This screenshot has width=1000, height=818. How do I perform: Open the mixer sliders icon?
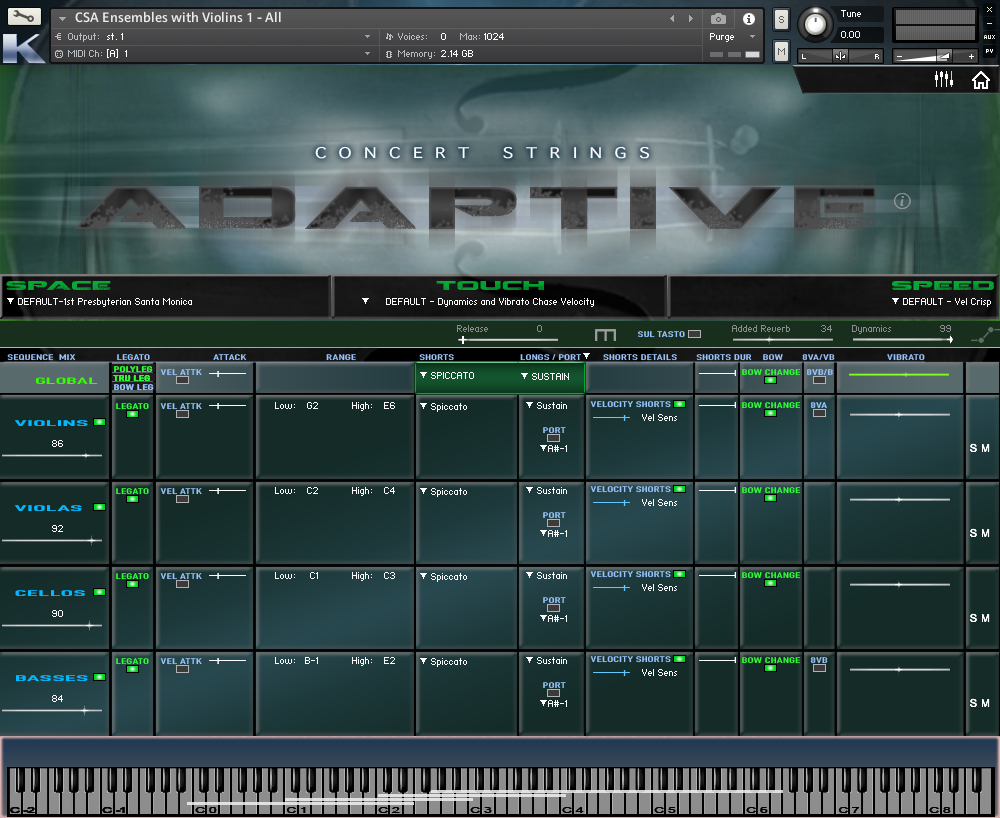[943, 79]
